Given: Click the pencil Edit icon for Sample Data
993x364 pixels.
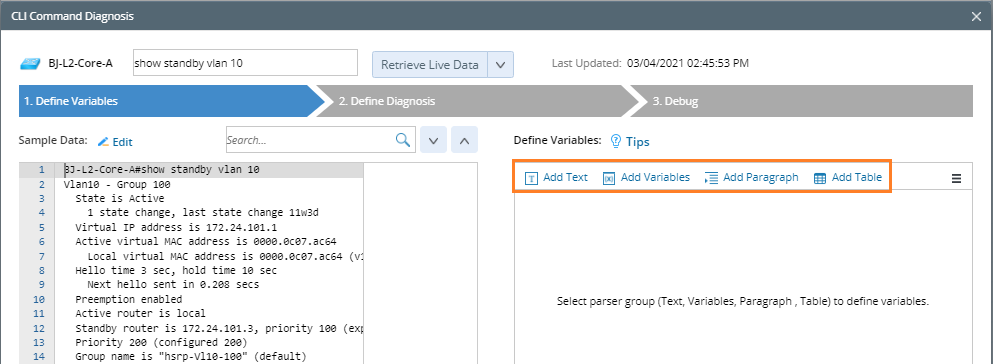Looking at the screenshot, I should [x=103, y=142].
